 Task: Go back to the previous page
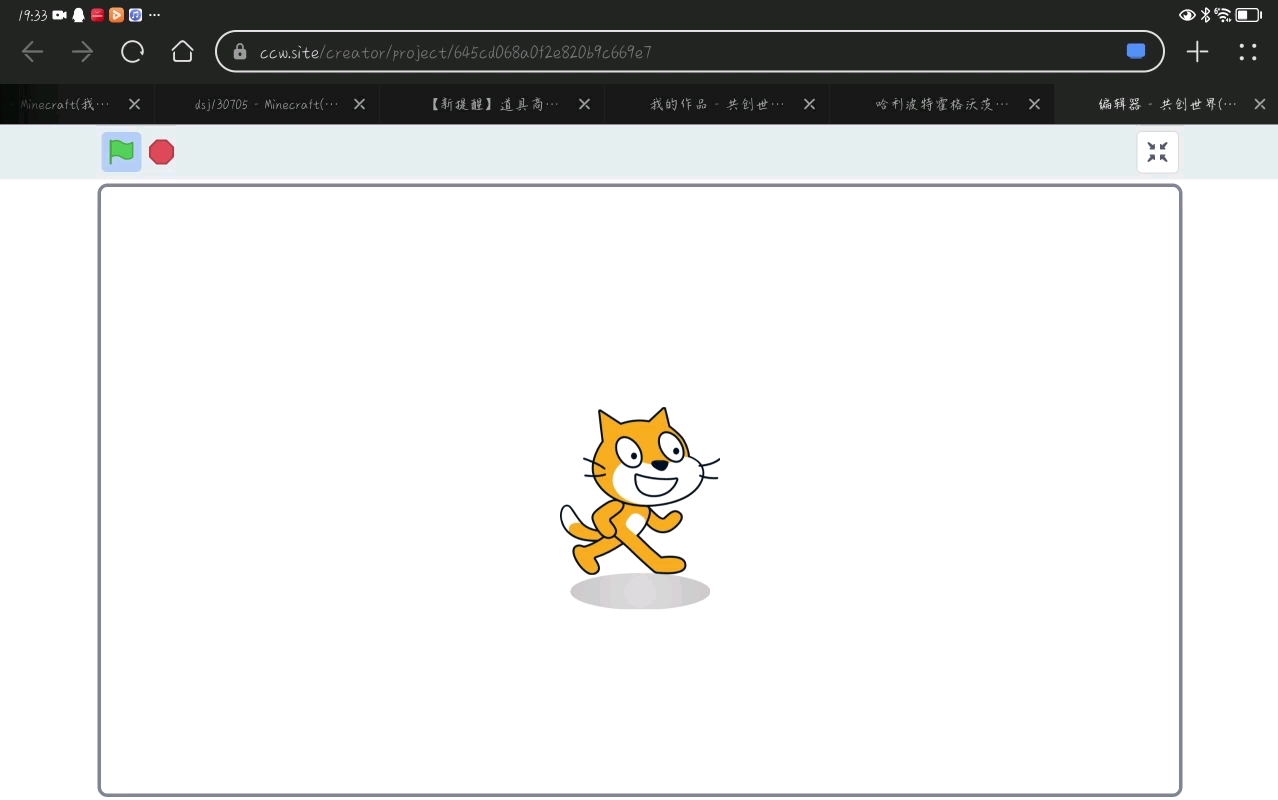click(32, 51)
